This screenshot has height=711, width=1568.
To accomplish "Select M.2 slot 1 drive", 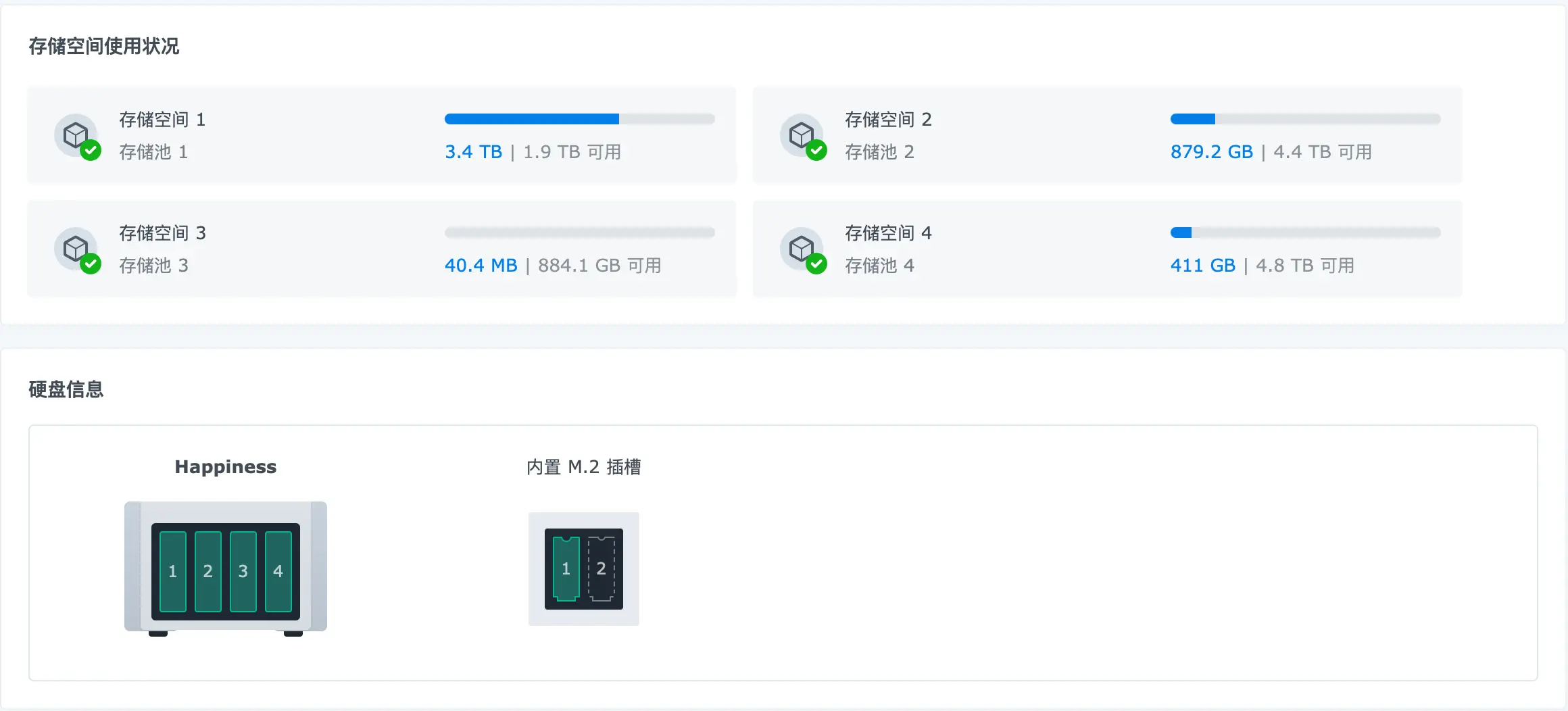I will pos(566,568).
